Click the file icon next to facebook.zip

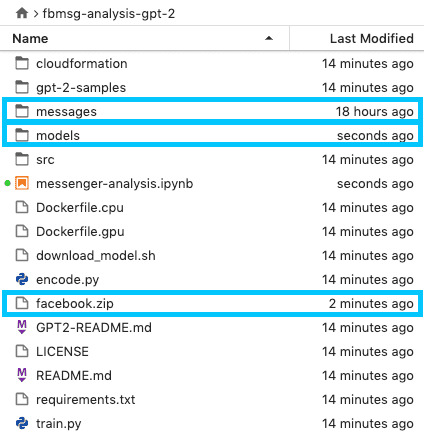(x=22, y=303)
